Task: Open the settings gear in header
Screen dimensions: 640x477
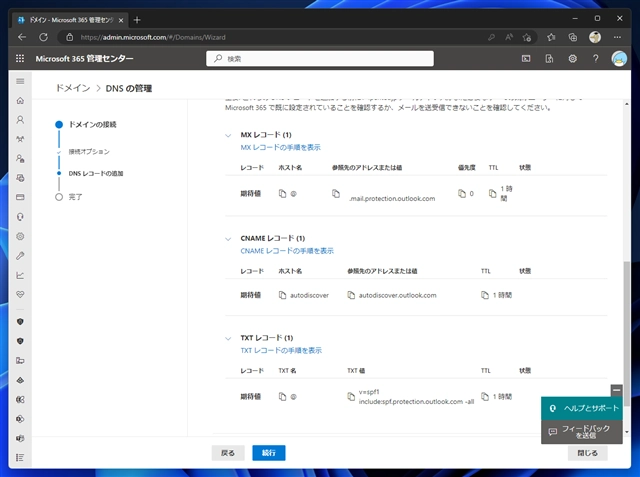Action: (x=573, y=59)
